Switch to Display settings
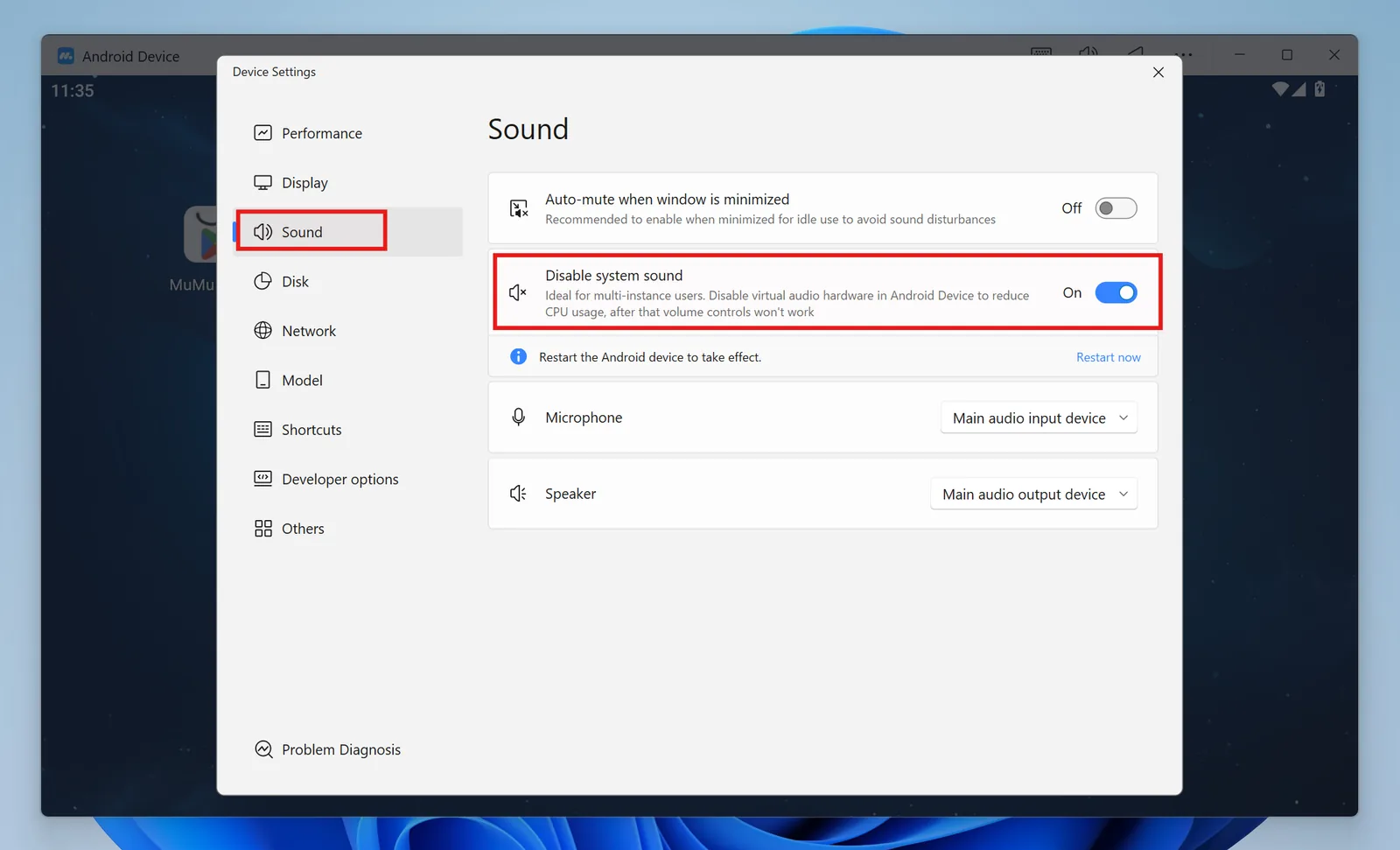The width and height of the screenshot is (1400, 850). (x=348, y=182)
